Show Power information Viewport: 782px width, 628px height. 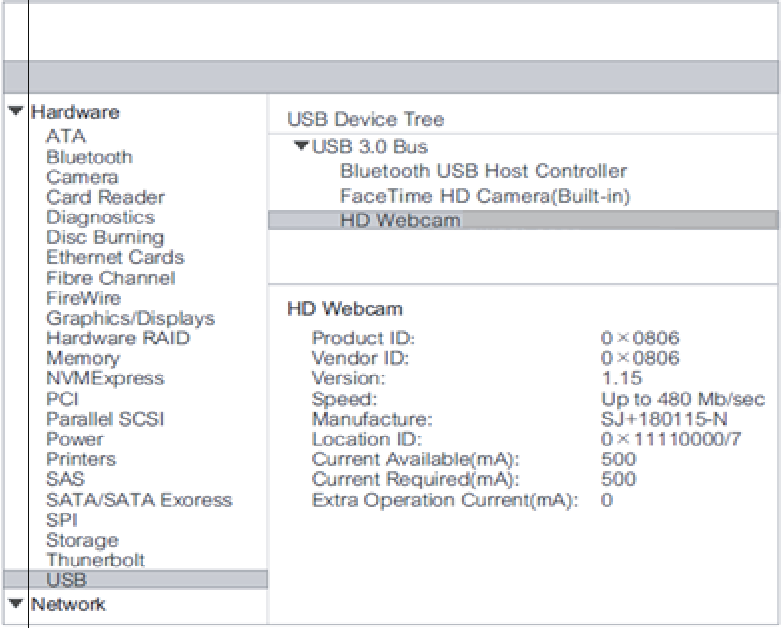coord(74,439)
